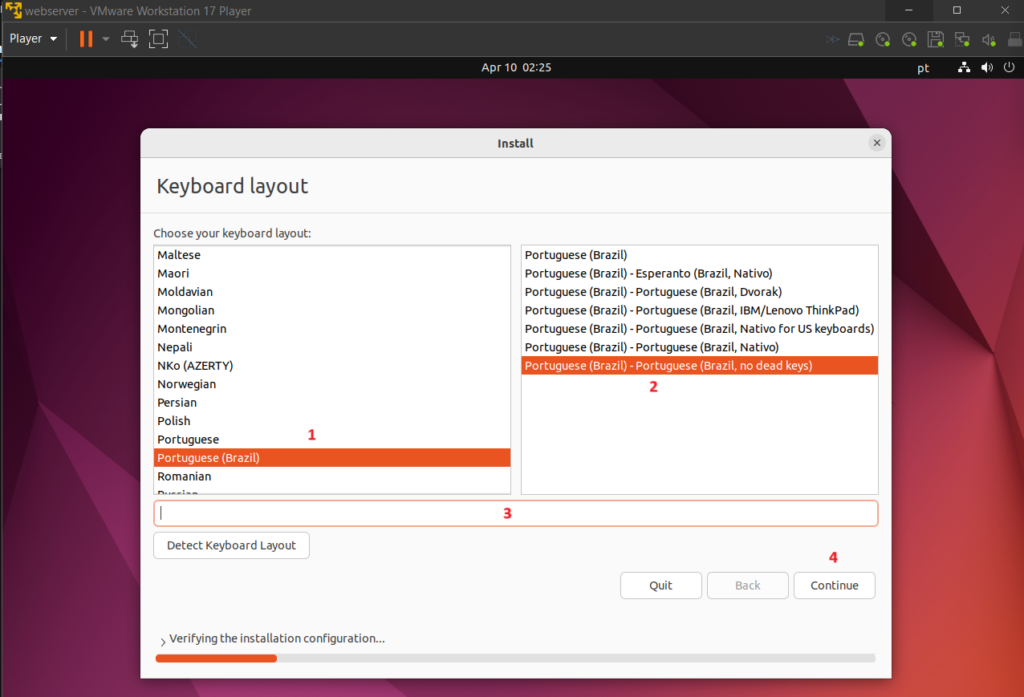Select plain Portuguese (Brazil) variant in right list

click(x=699, y=255)
